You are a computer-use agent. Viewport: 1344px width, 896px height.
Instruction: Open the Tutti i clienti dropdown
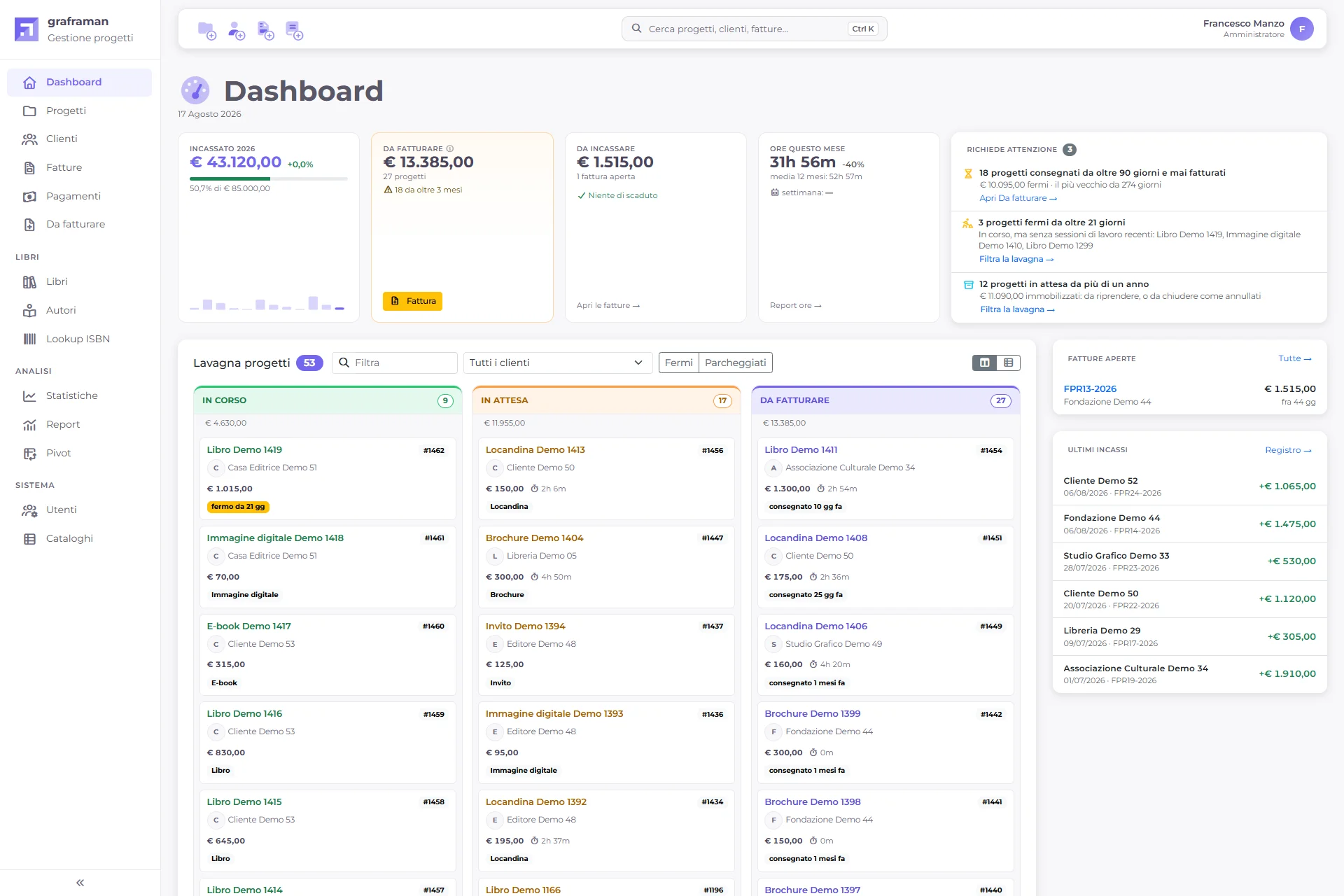(557, 363)
